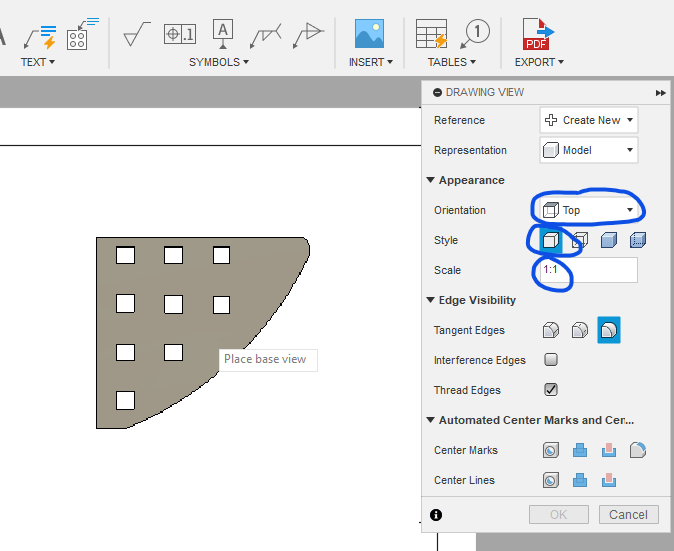This screenshot has height=551, width=674.
Task: Click the Scale input field
Action: point(588,270)
